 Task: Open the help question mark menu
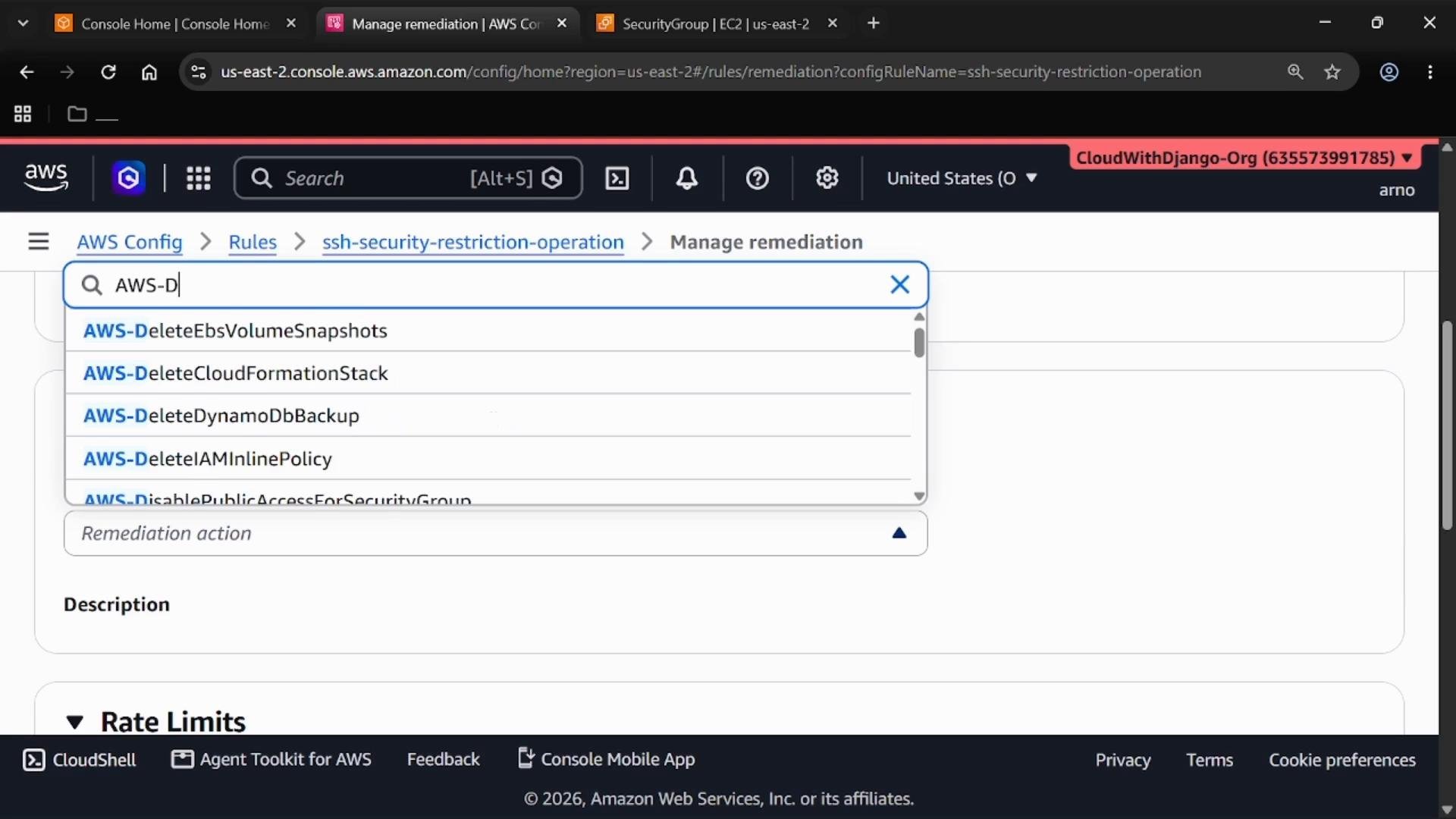tap(758, 178)
